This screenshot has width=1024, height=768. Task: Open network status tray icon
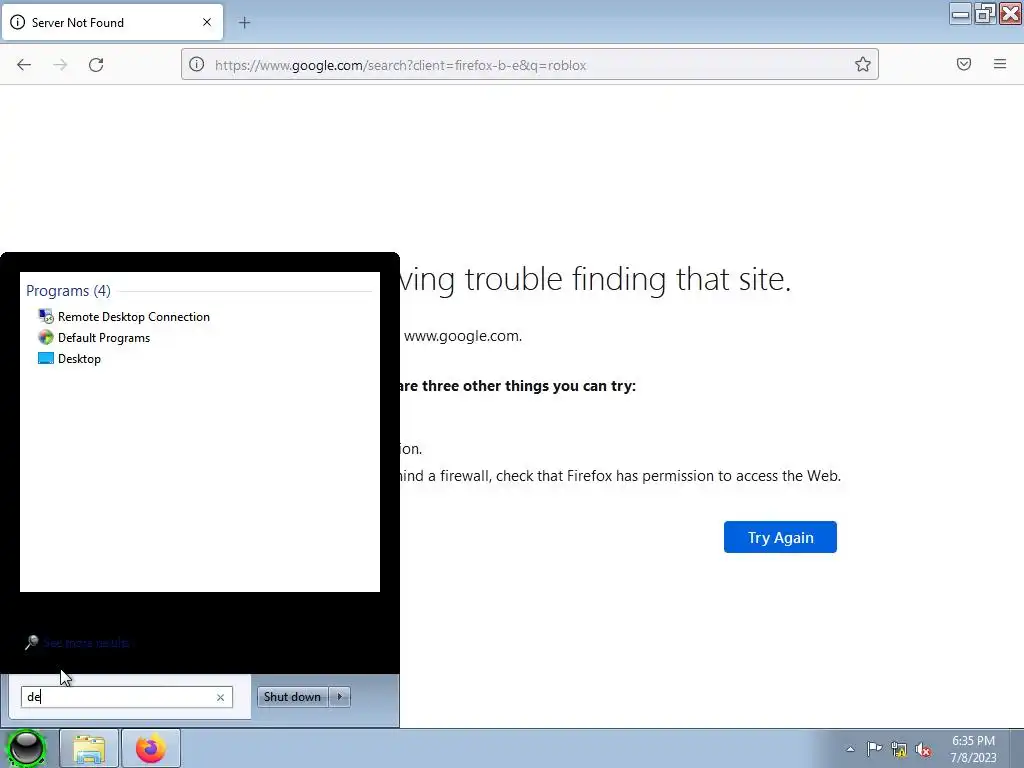[x=899, y=750]
